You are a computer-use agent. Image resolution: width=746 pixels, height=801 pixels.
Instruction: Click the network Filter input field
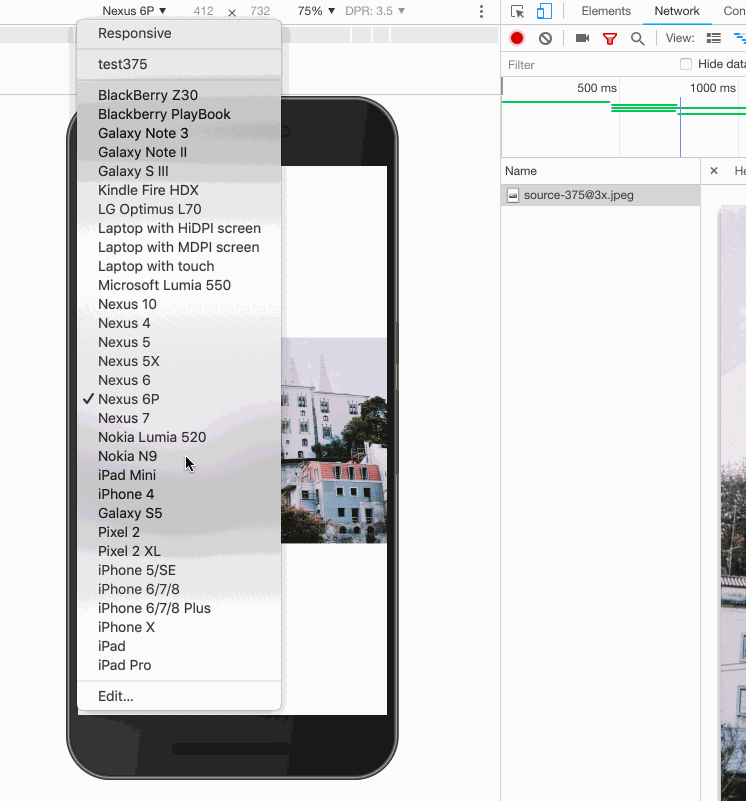pyautogui.click(x=588, y=64)
